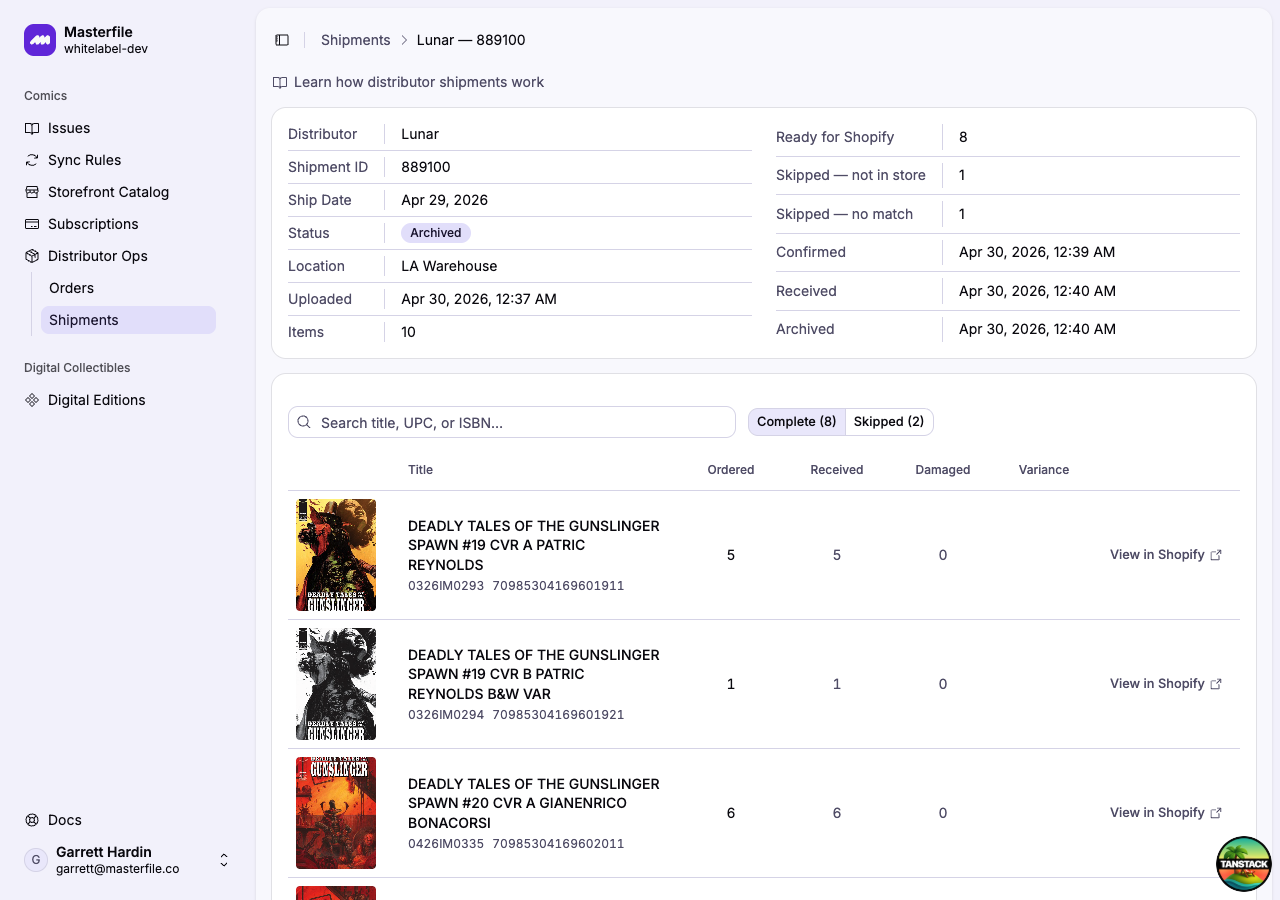
Task: Click the book icon beside Learn how link
Action: coord(280,82)
